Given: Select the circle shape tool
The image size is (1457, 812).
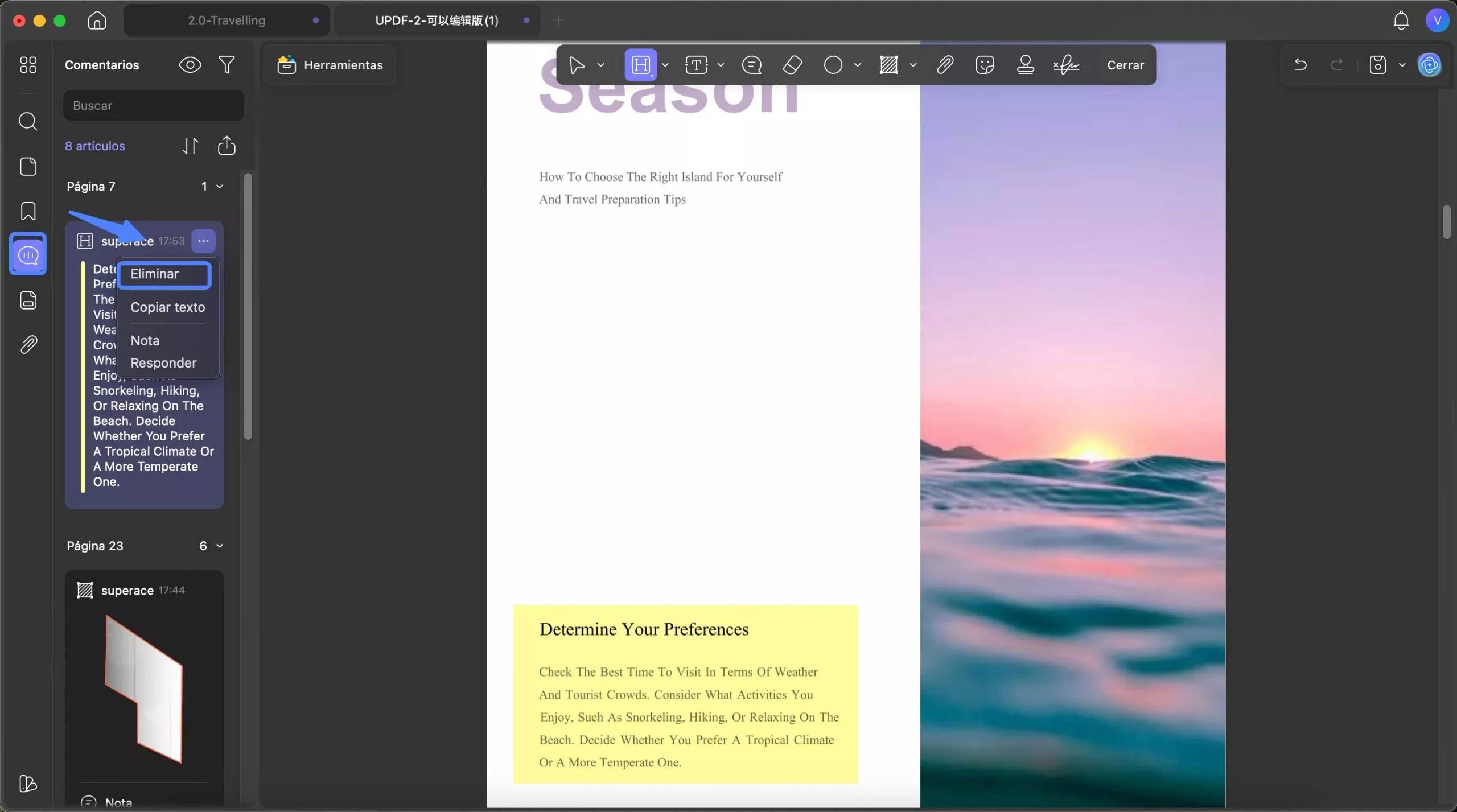Looking at the screenshot, I should click(833, 65).
